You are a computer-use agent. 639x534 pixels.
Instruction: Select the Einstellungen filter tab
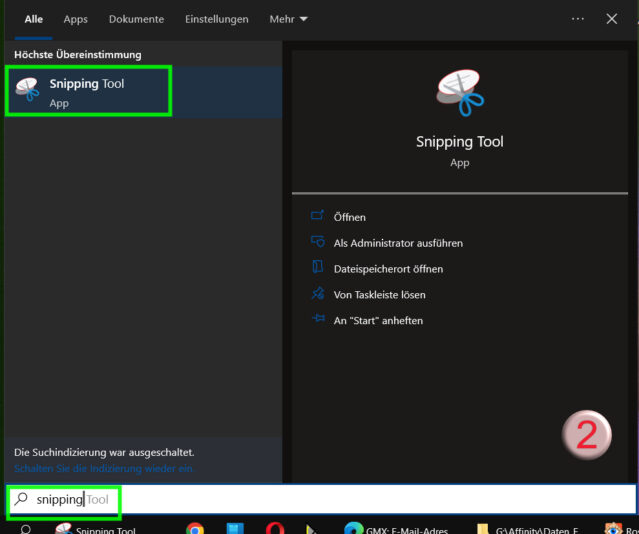coord(217,19)
